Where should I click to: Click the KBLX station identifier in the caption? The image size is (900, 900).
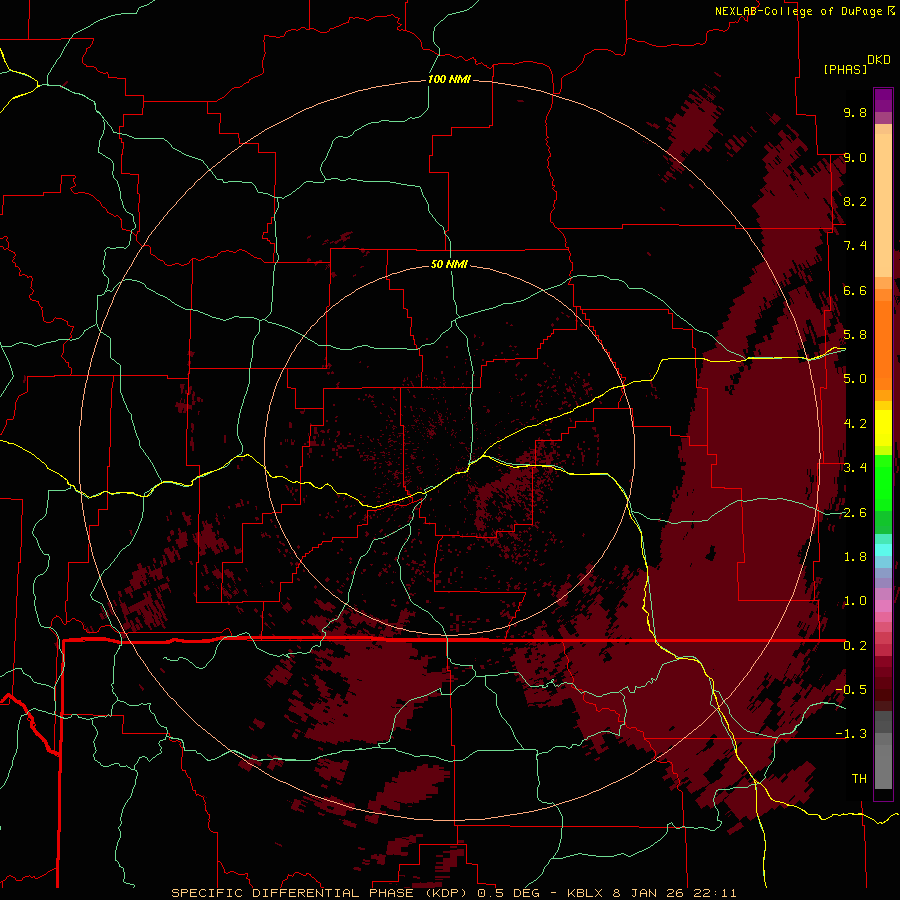pos(586,893)
